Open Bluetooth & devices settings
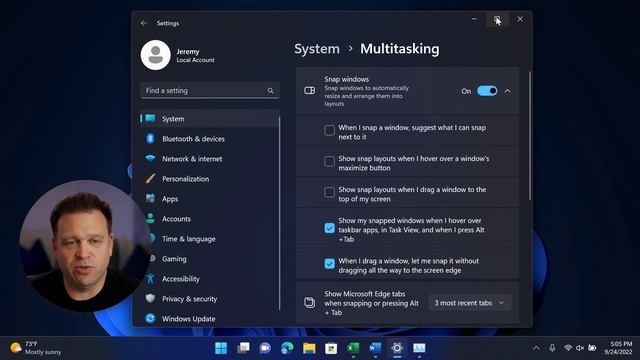The image size is (640, 360). tap(193, 139)
